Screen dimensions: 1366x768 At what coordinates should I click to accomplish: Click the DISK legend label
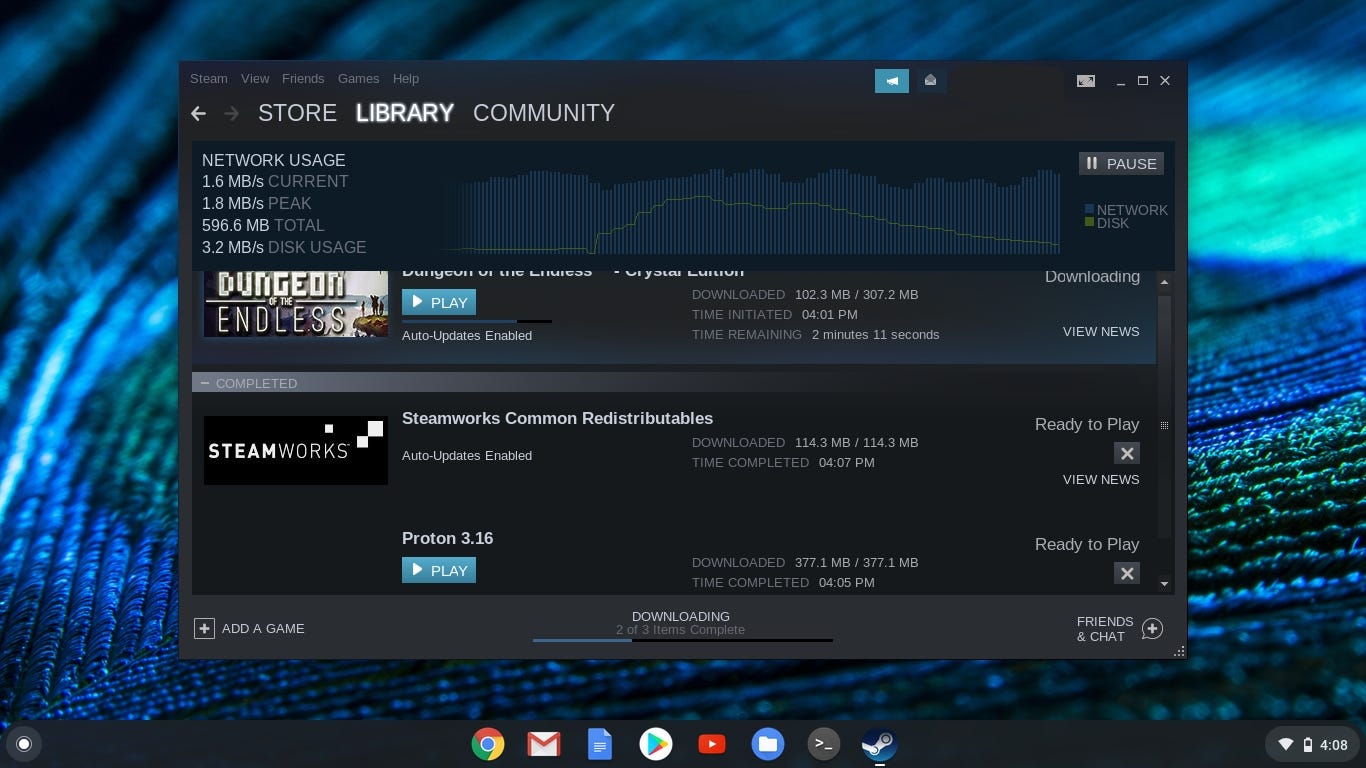point(1113,223)
